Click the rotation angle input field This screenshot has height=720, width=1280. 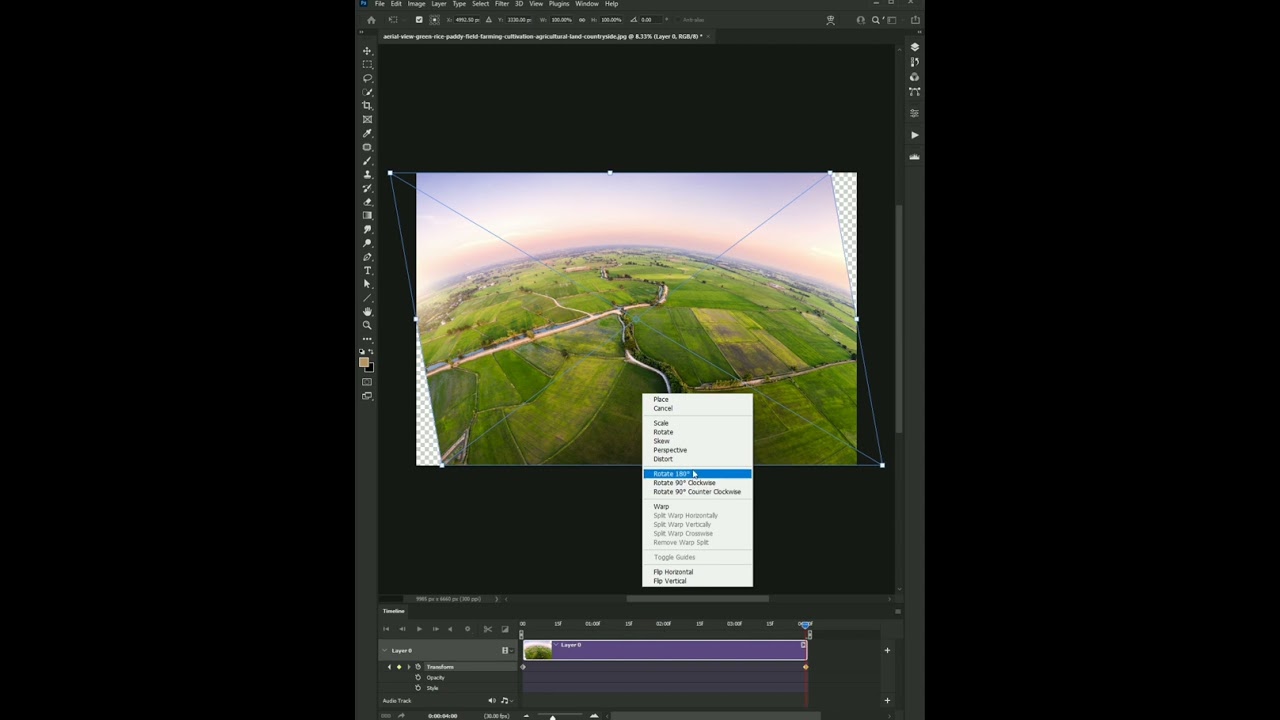[651, 19]
